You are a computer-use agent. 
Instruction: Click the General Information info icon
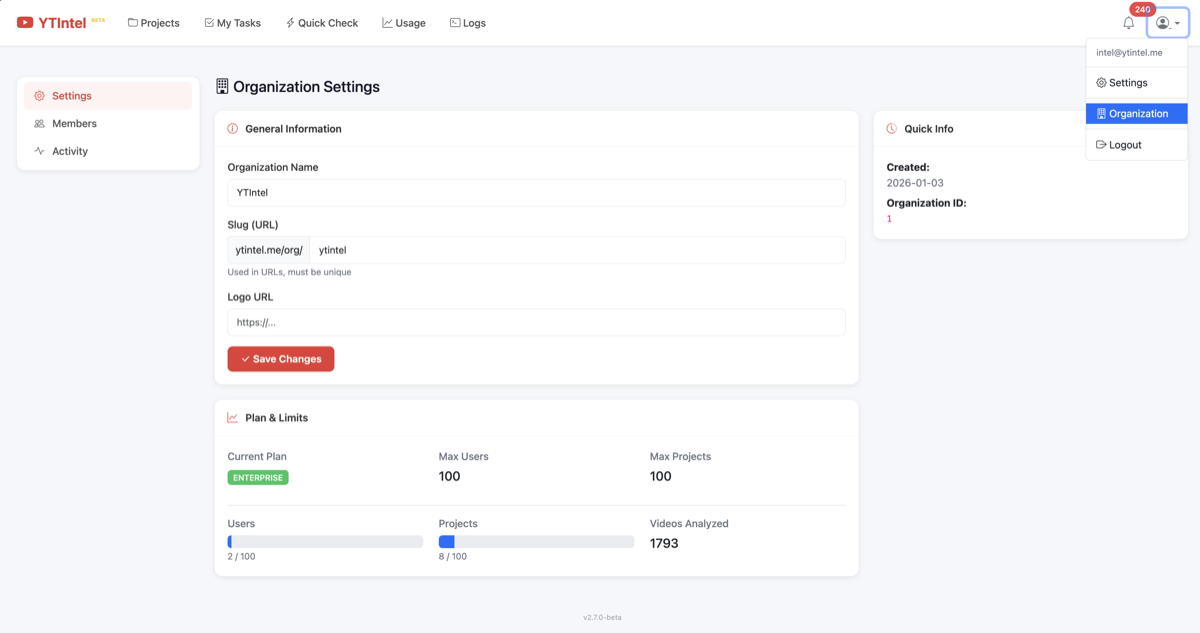coord(233,129)
